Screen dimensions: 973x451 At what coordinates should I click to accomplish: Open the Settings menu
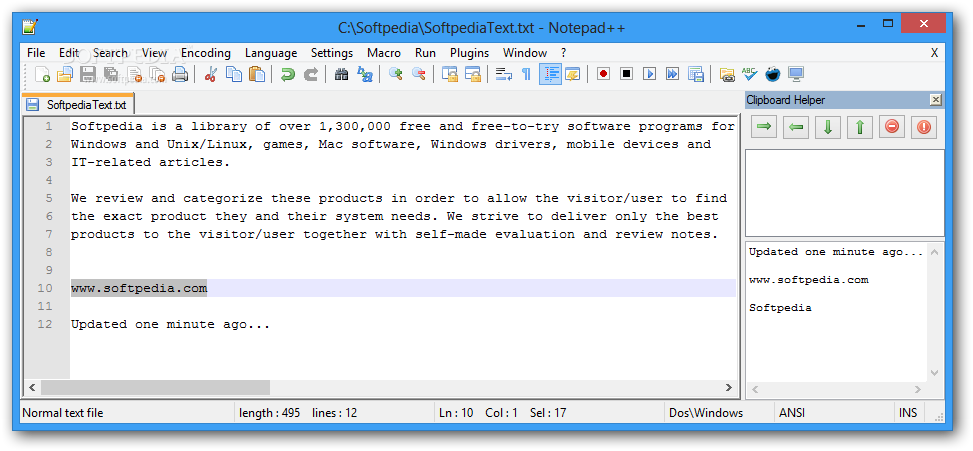[332, 53]
